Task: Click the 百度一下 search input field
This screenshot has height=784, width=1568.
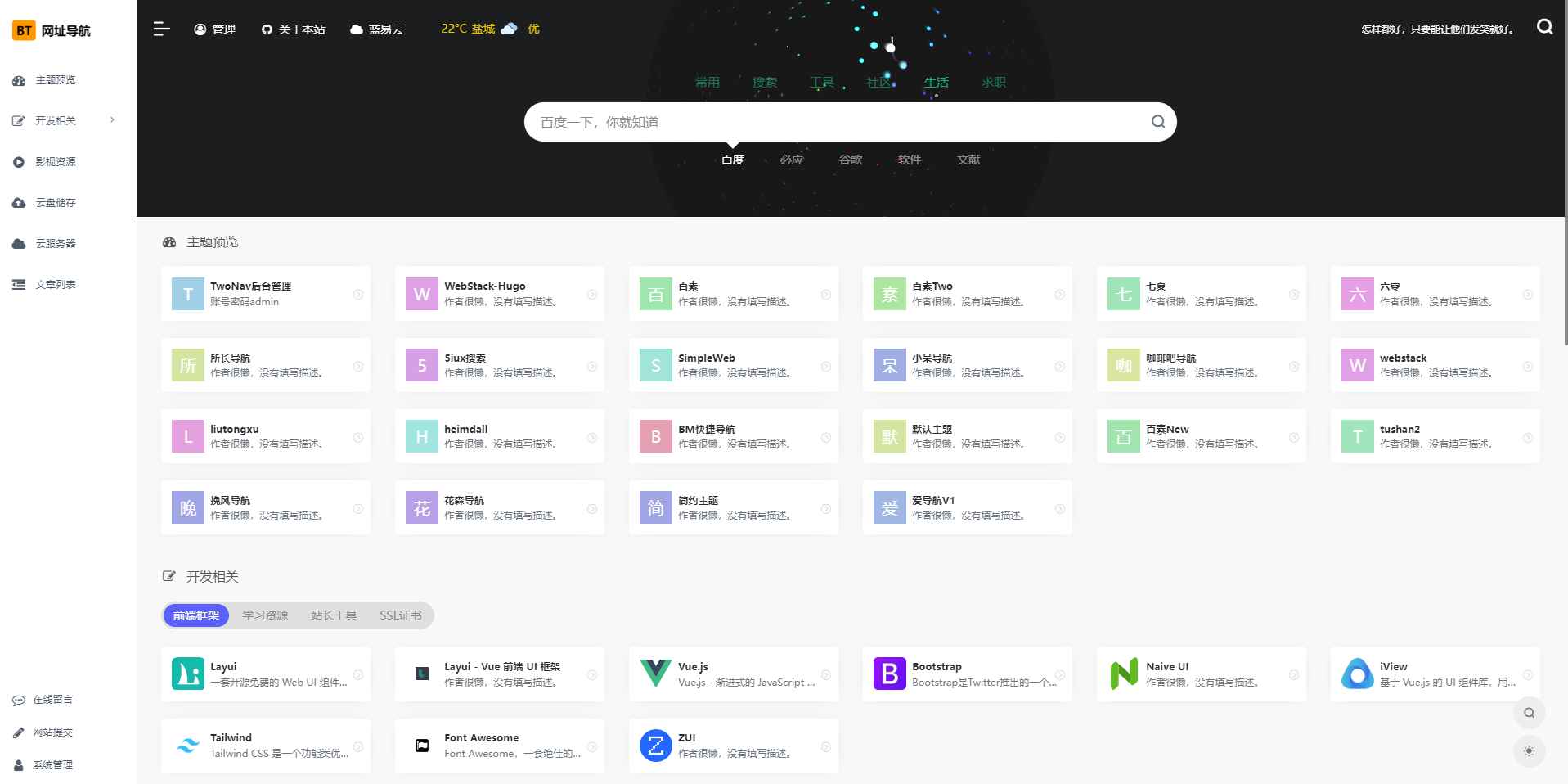Action: pos(818,121)
